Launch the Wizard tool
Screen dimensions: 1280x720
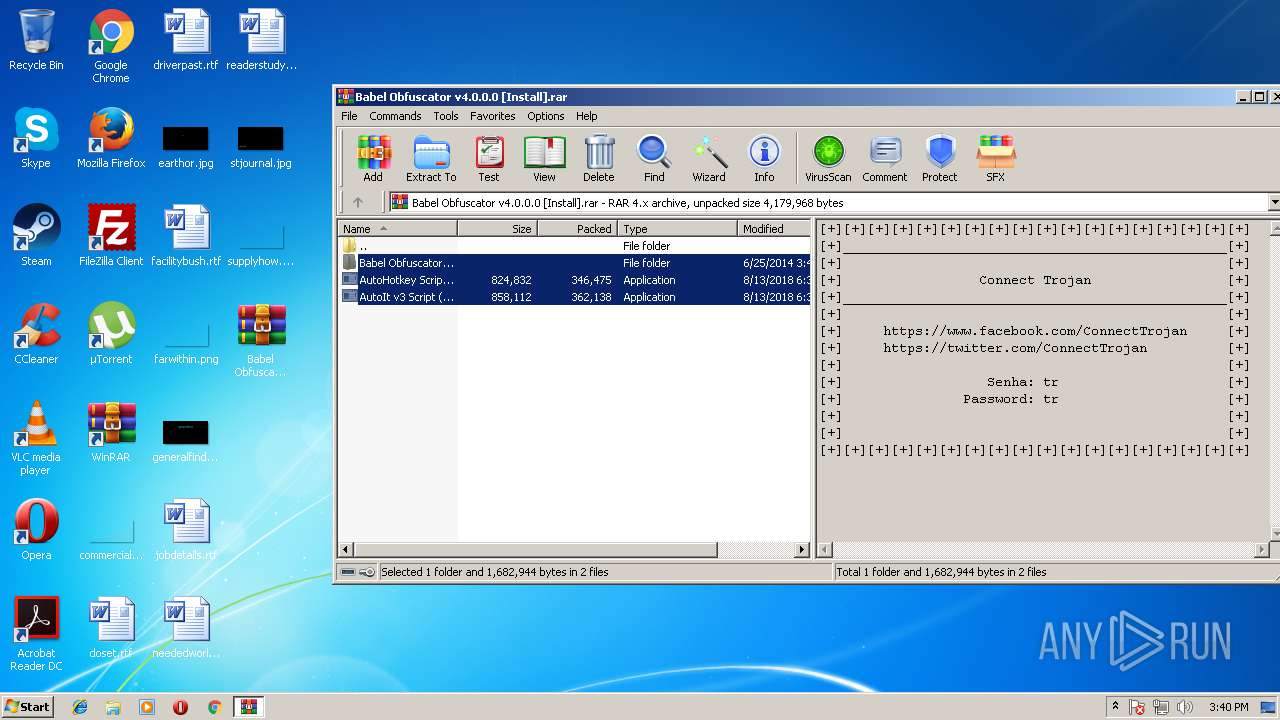[709, 159]
